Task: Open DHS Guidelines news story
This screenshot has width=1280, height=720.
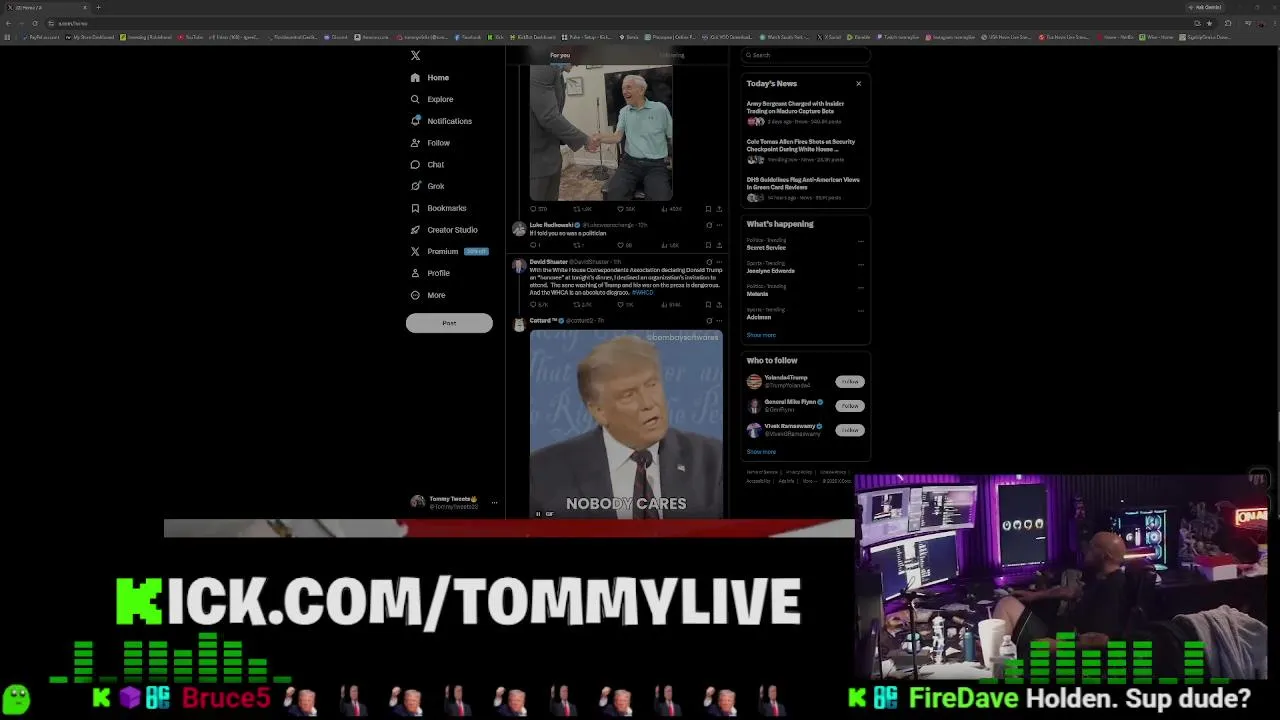Action: click(803, 188)
